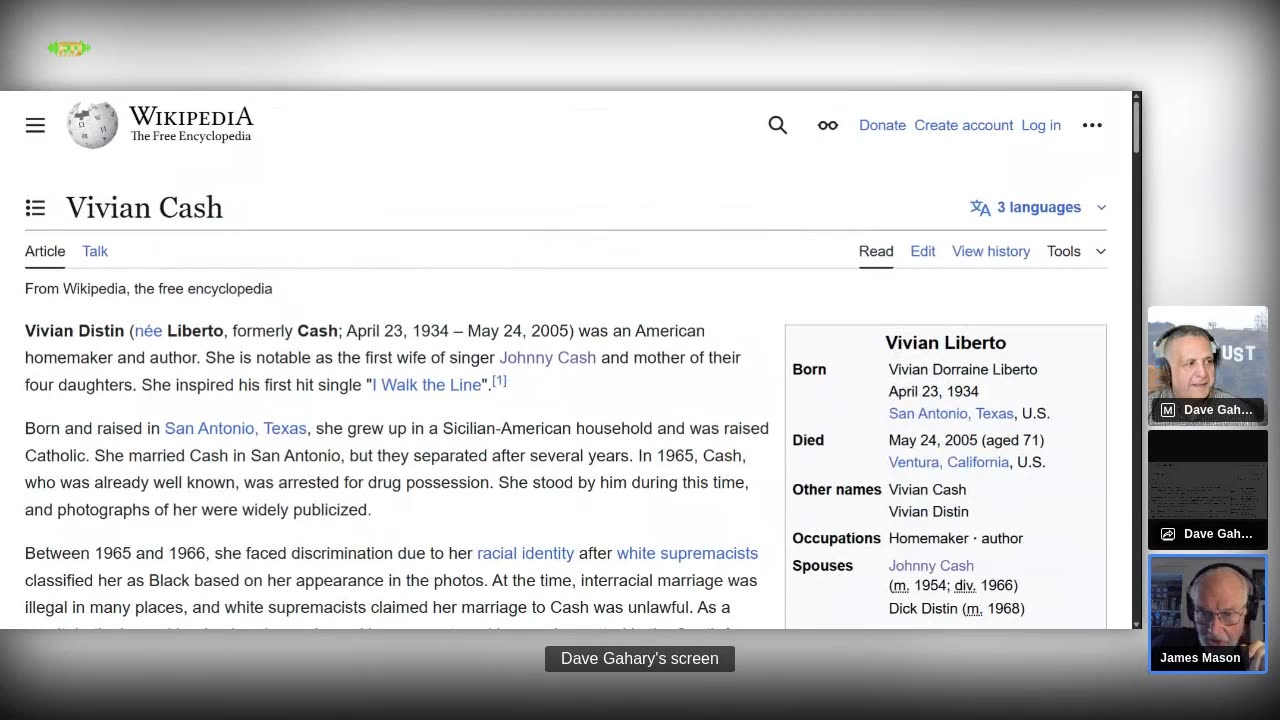Screen dimensions: 1280x720
Task: Click the infobox birth date "April 23, 1934"
Action: click(933, 391)
